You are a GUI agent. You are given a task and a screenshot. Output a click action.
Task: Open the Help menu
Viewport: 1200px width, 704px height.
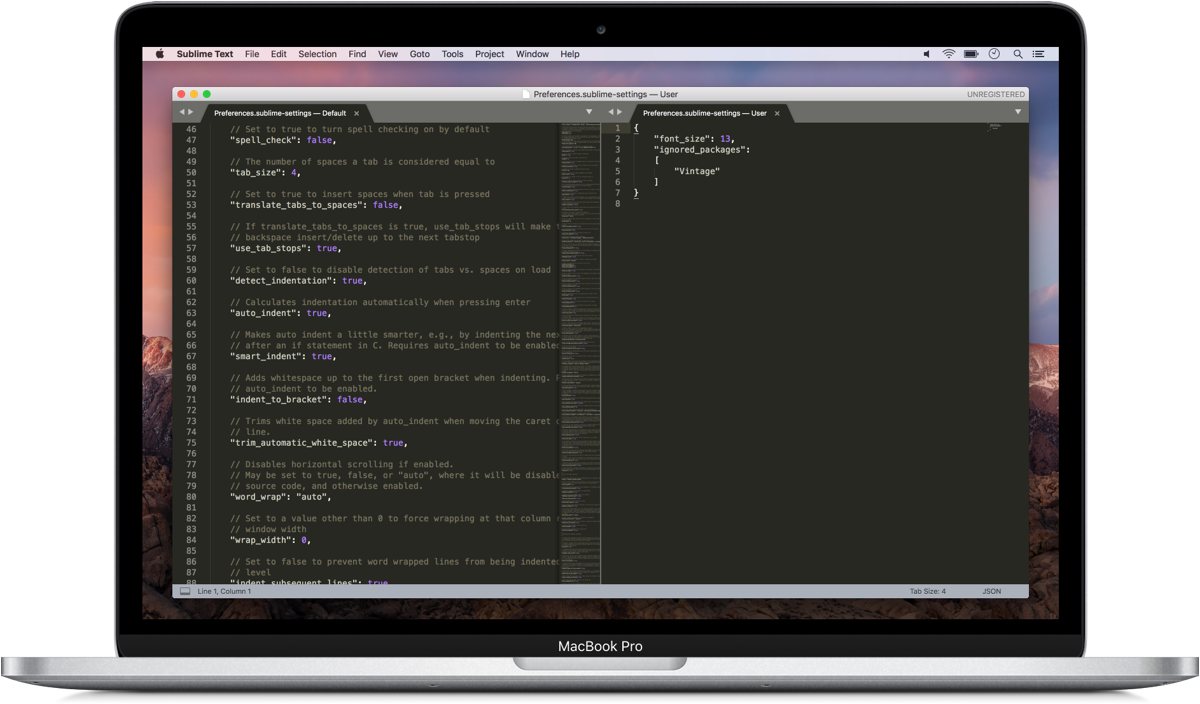click(x=570, y=54)
